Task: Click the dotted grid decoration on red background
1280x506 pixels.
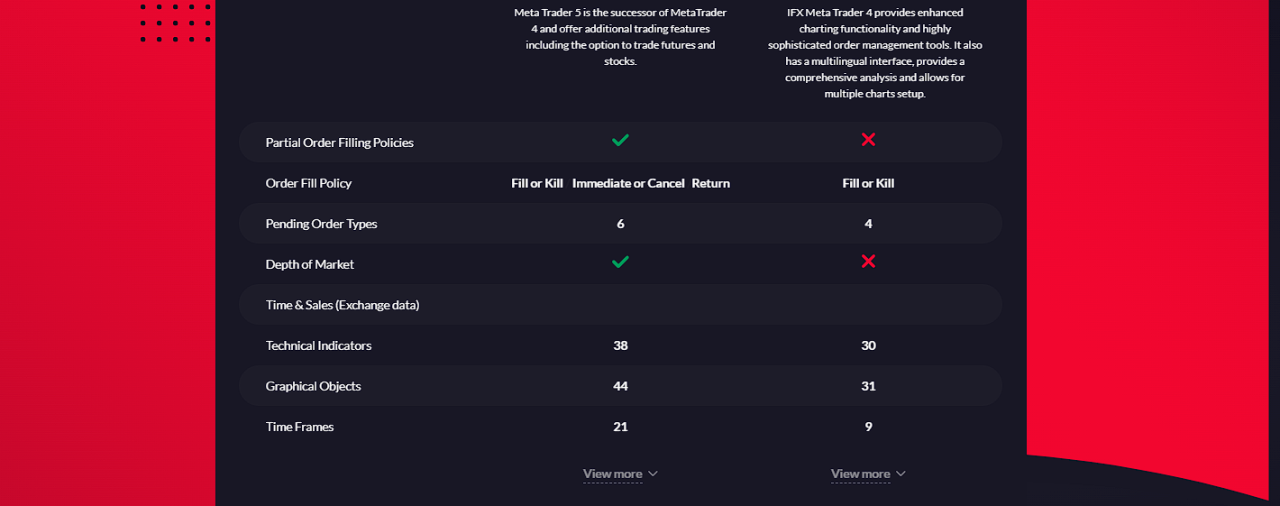Action: (x=175, y=22)
